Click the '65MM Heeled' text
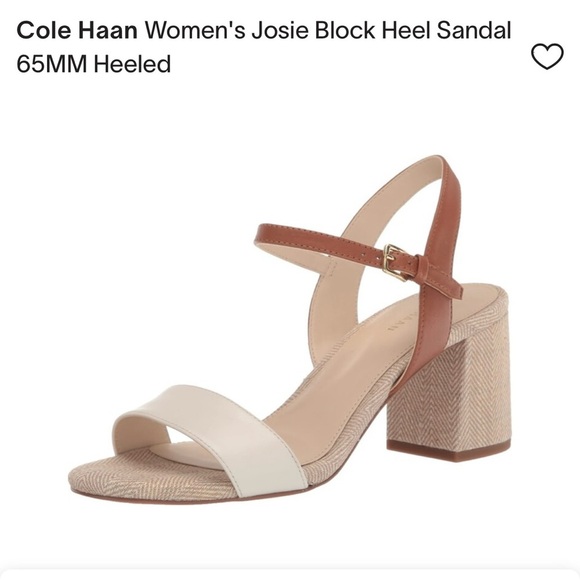The height and width of the screenshot is (580, 580). click(x=94, y=64)
